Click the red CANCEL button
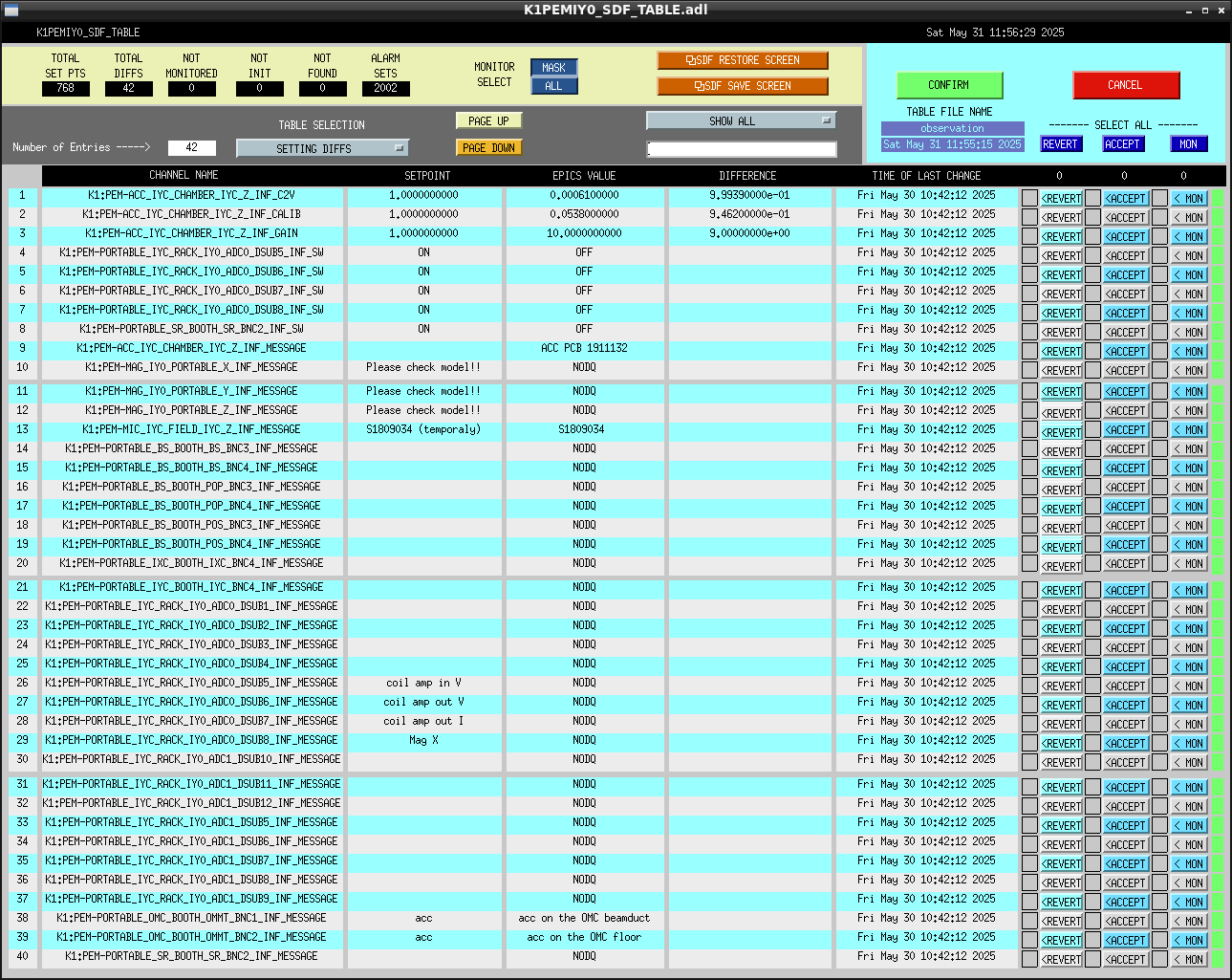The image size is (1232, 980). coord(1125,85)
